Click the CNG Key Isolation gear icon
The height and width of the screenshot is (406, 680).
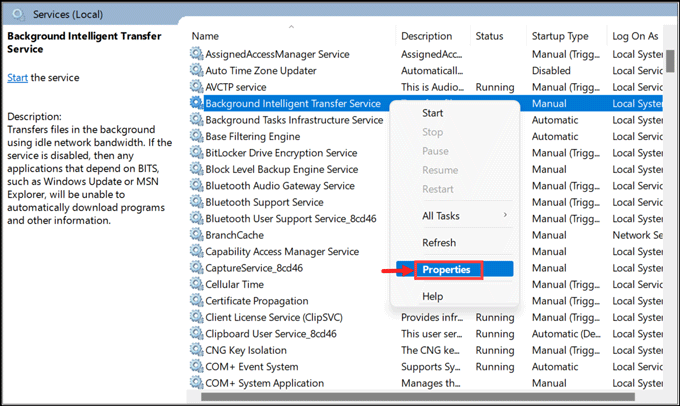[x=196, y=350]
